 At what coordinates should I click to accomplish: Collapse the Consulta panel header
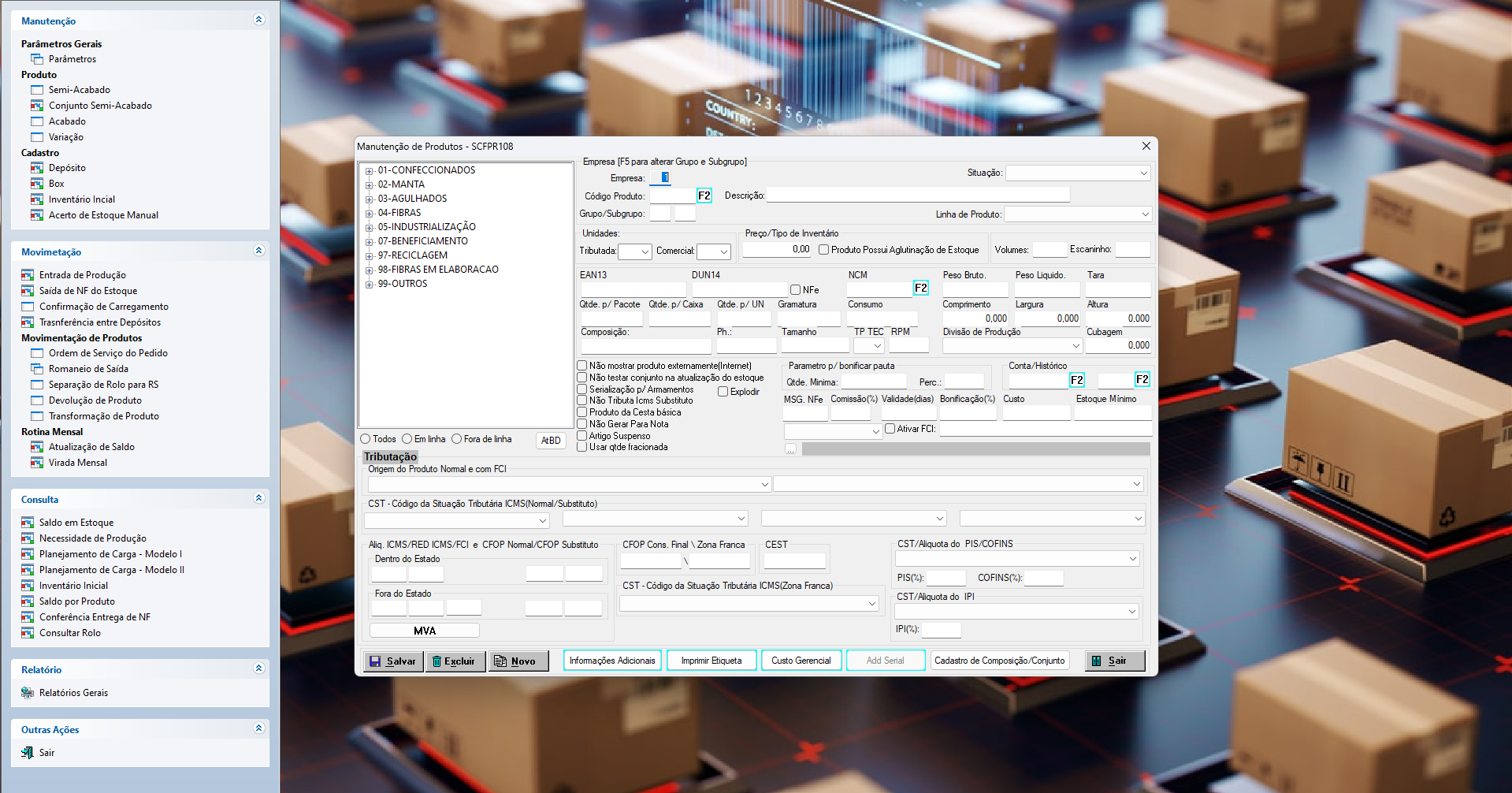[x=258, y=498]
